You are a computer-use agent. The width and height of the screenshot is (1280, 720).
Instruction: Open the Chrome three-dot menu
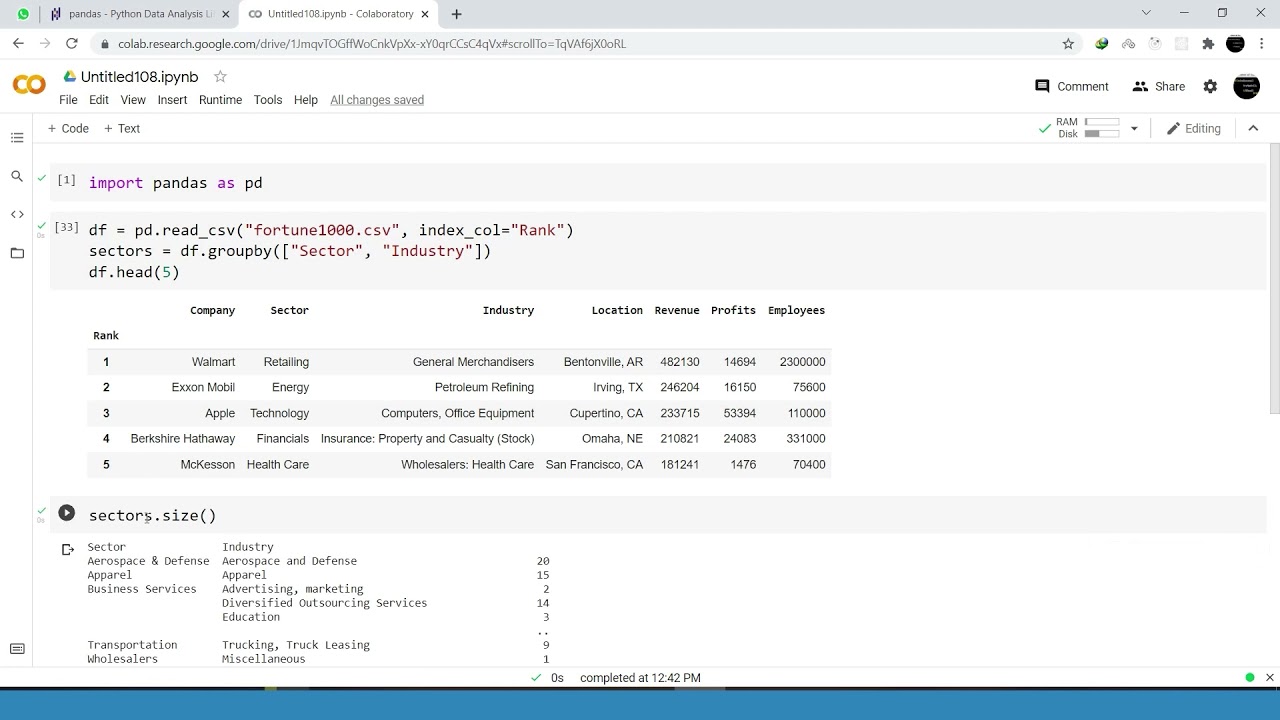pos(1261,44)
